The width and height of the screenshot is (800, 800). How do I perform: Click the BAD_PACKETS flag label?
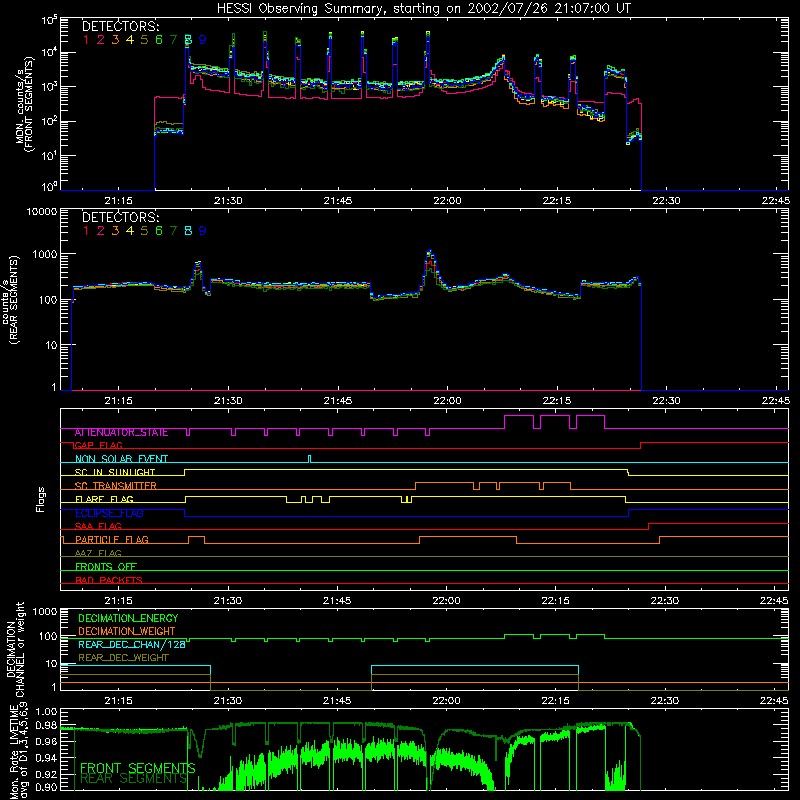pos(109,581)
